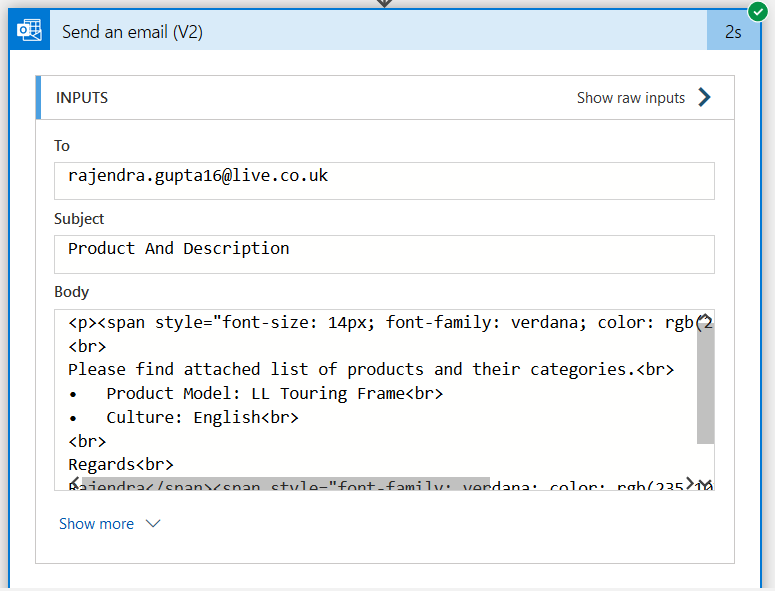This screenshot has width=775, height=591.
Task: Click the chevron beside Show raw inputs
Action: 705,97
